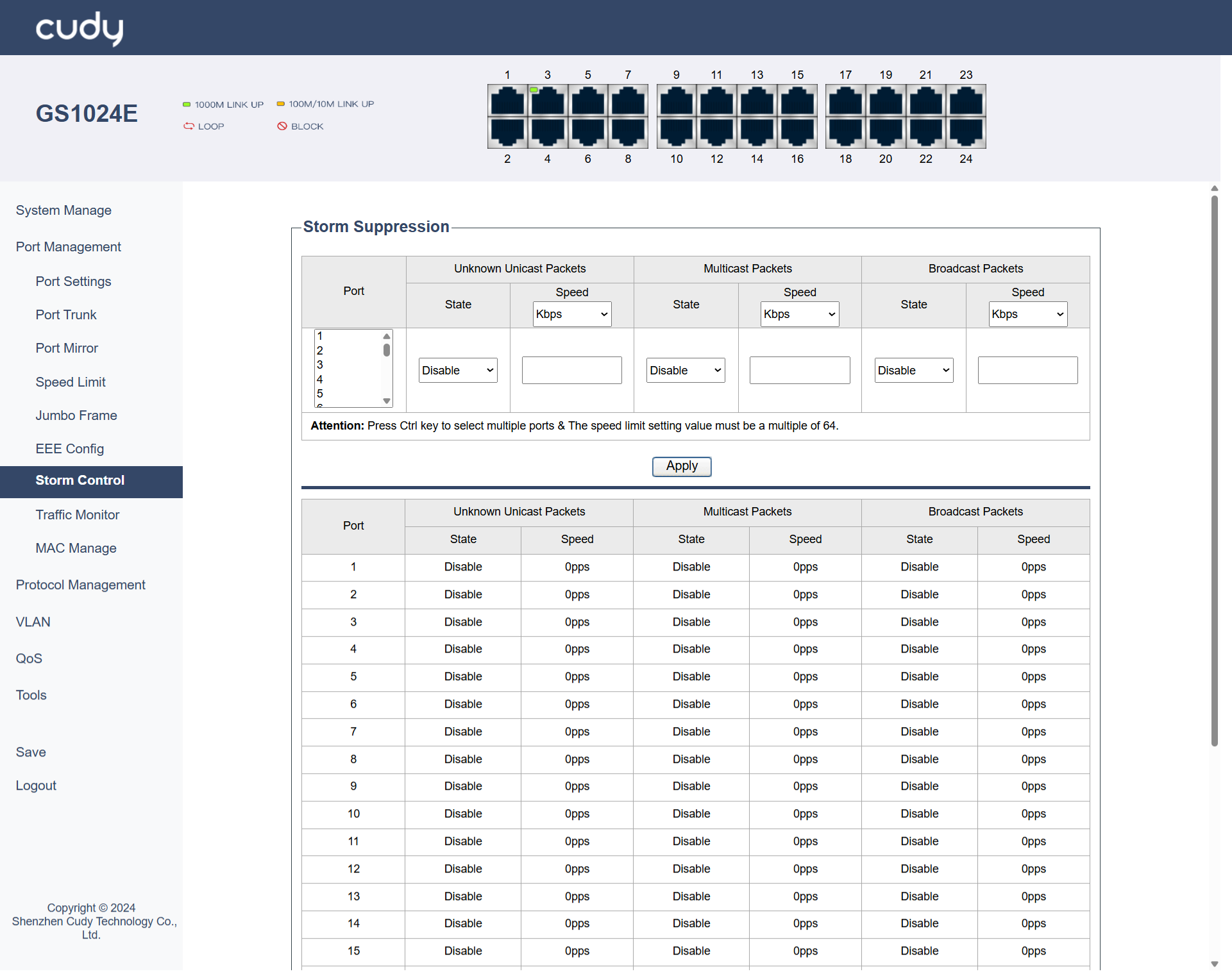The width and height of the screenshot is (1232, 972).
Task: Click port 16 jack icon
Action: (797, 132)
